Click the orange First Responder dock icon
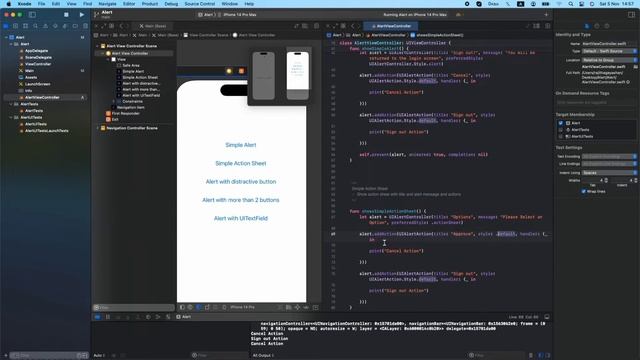The image size is (640, 360). point(241,71)
